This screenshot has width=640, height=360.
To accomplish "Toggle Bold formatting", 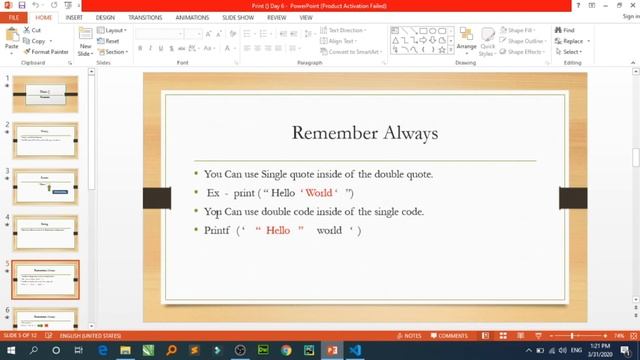I will (140, 48).
